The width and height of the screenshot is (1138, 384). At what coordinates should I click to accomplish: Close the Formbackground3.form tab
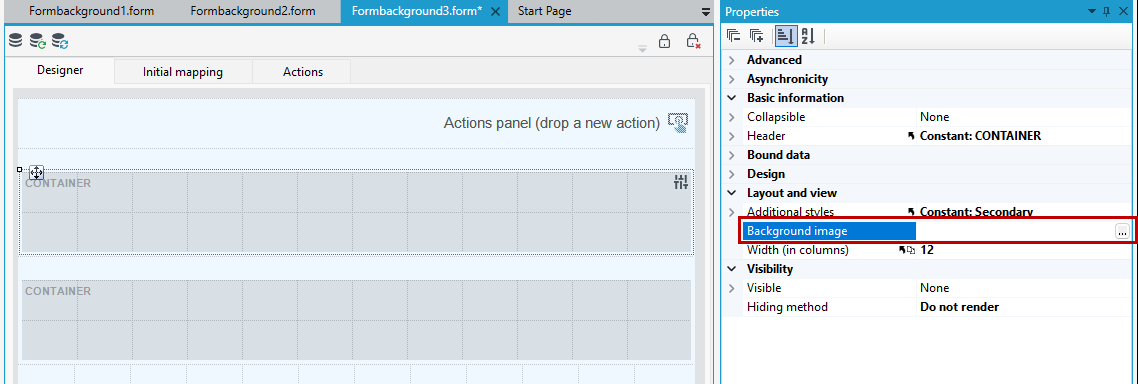coord(495,12)
